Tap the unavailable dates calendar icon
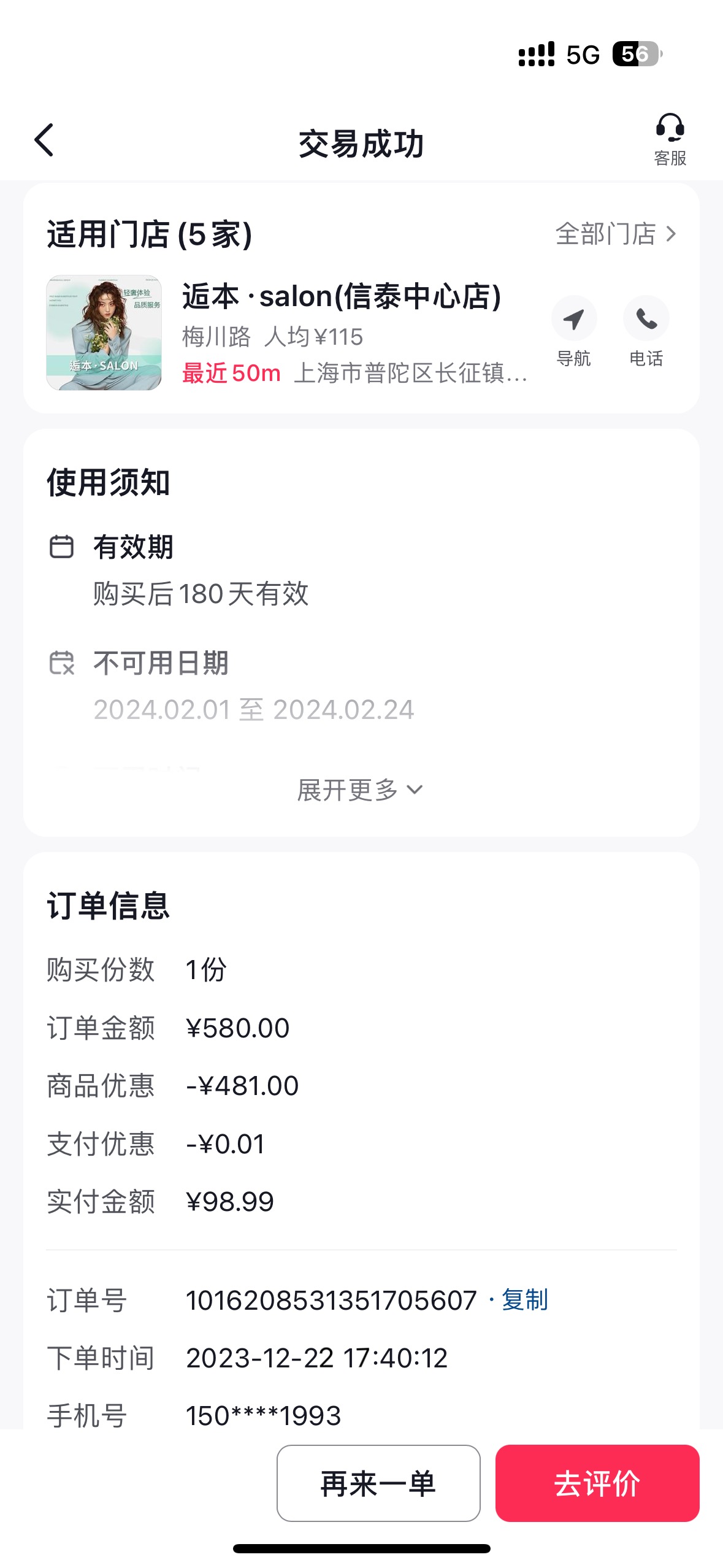Image resolution: width=723 pixels, height=1568 pixels. (61, 663)
